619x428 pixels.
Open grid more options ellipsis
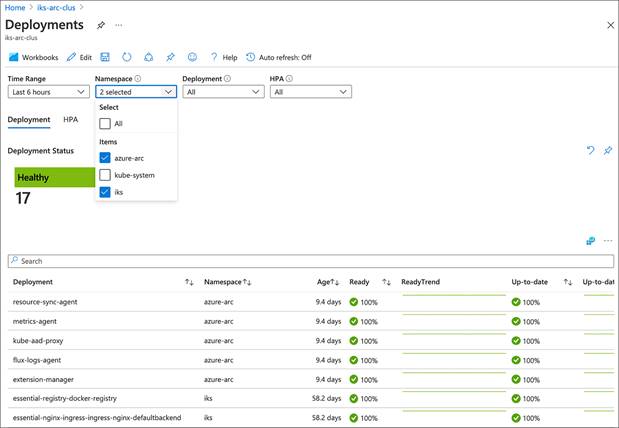pyautogui.click(x=608, y=241)
